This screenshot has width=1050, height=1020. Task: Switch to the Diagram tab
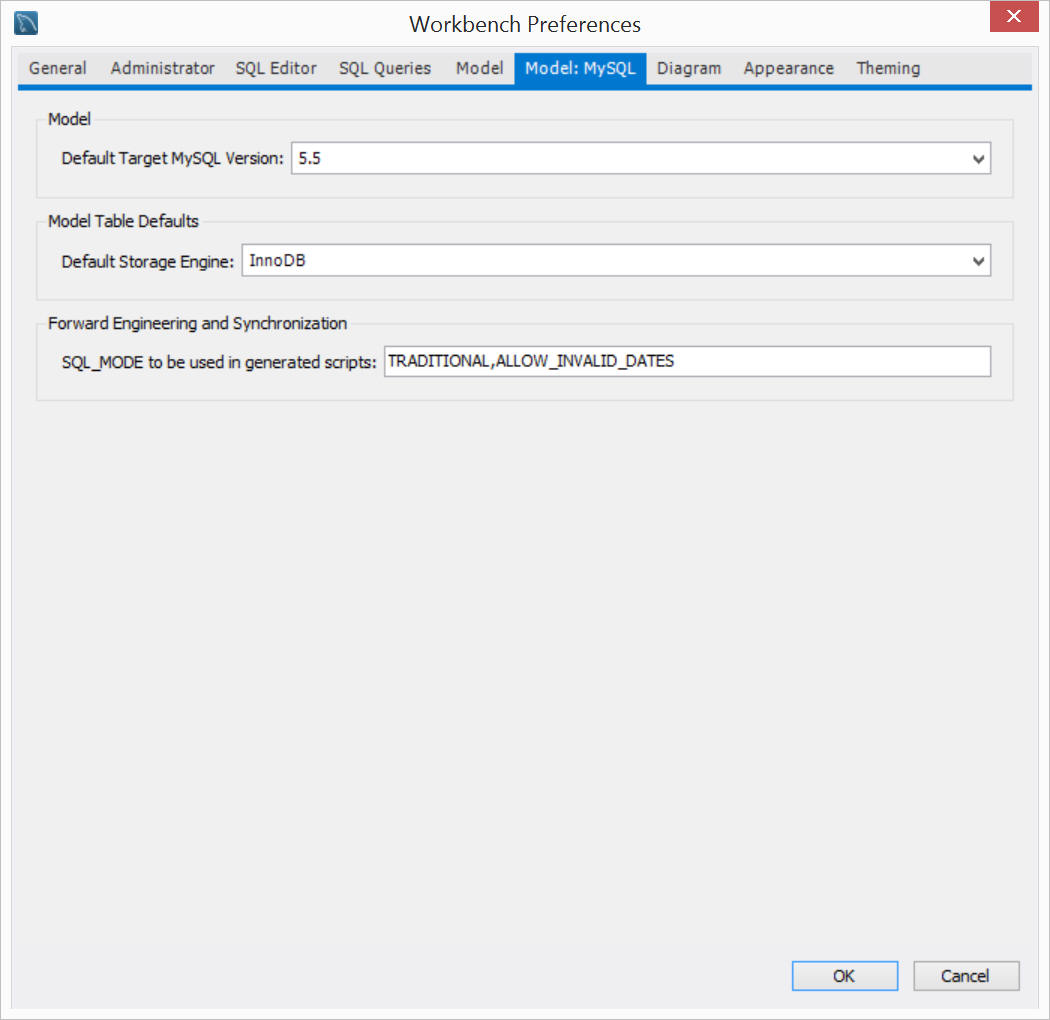point(689,68)
